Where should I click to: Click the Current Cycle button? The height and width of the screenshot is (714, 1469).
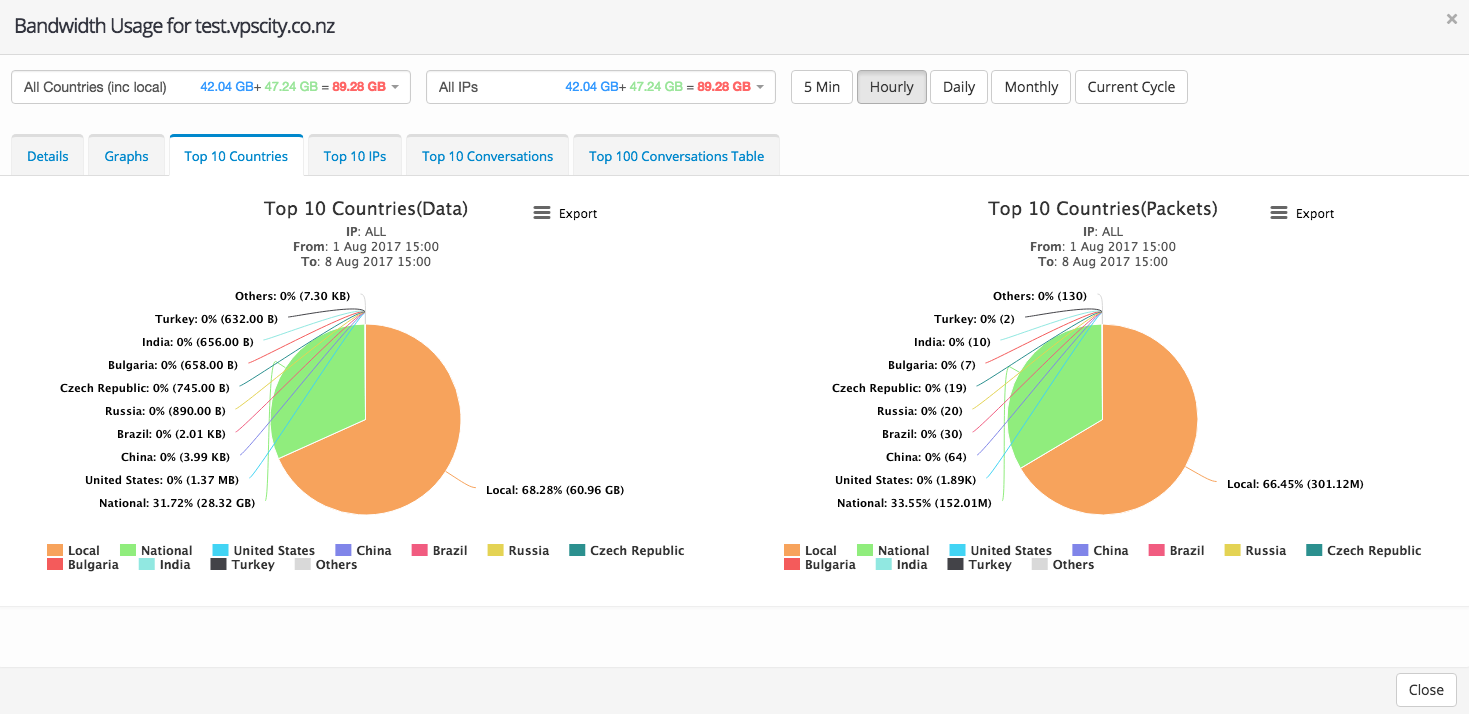point(1131,87)
